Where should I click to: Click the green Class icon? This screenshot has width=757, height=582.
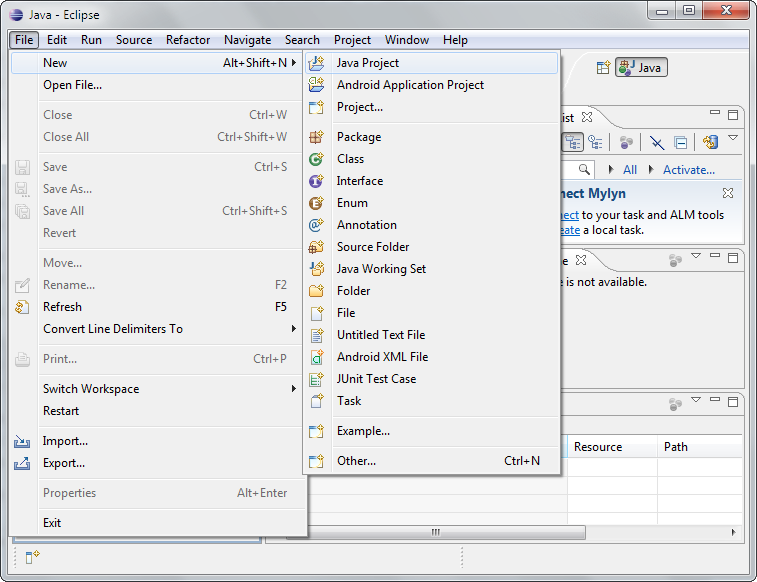tap(317, 159)
